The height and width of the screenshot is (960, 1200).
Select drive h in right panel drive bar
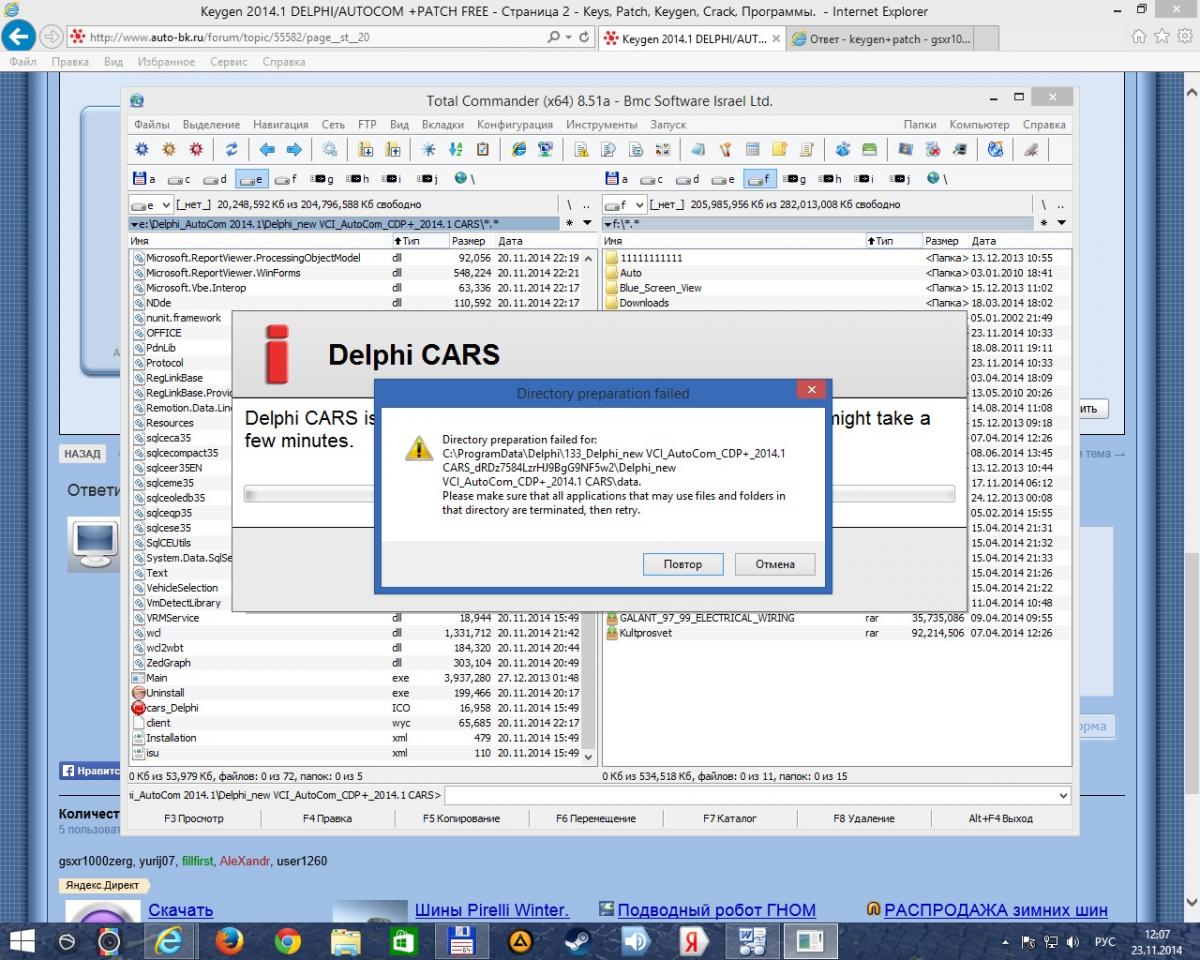click(830, 179)
